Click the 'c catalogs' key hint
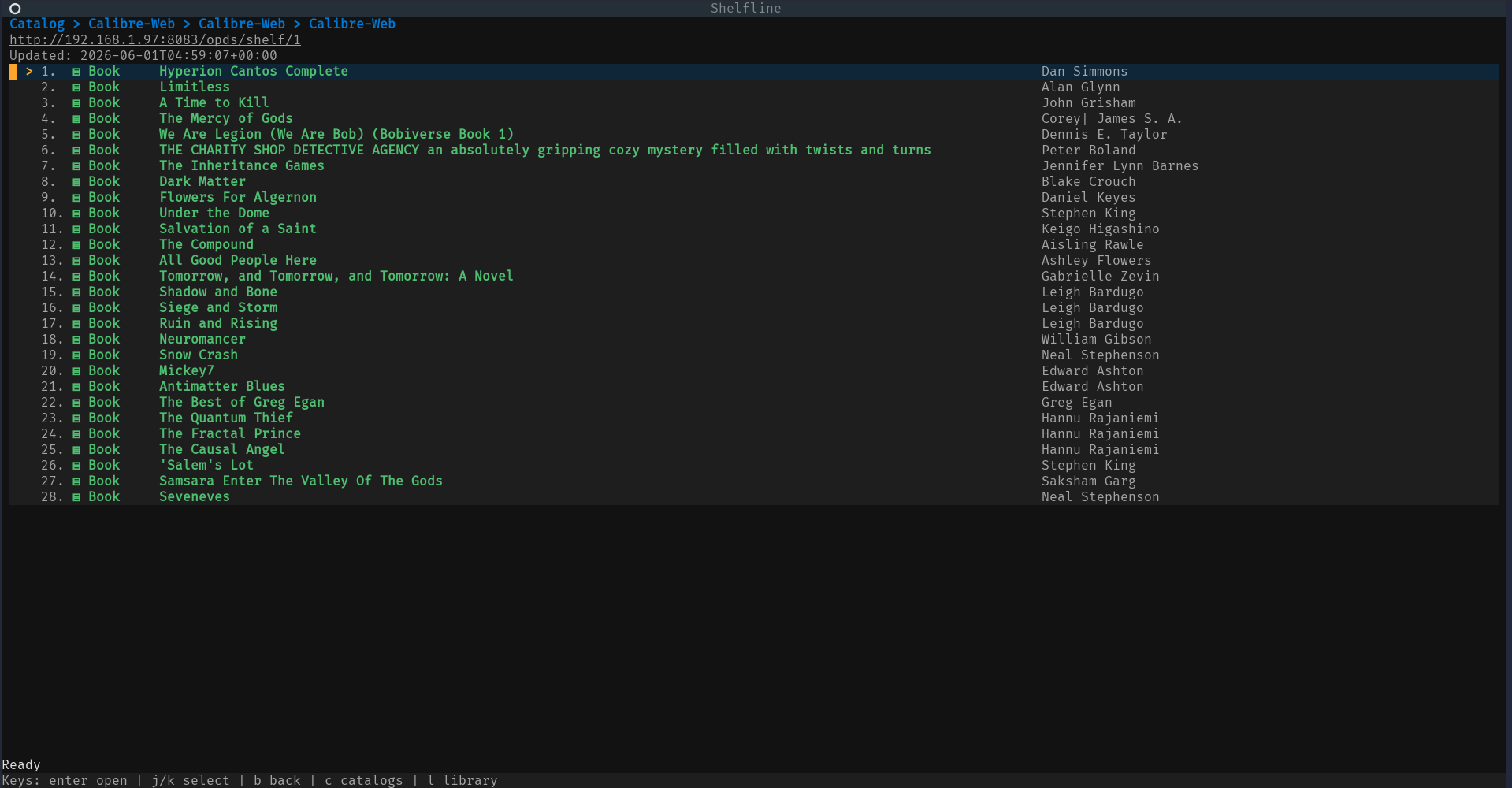The width and height of the screenshot is (1512, 788). [x=364, y=780]
